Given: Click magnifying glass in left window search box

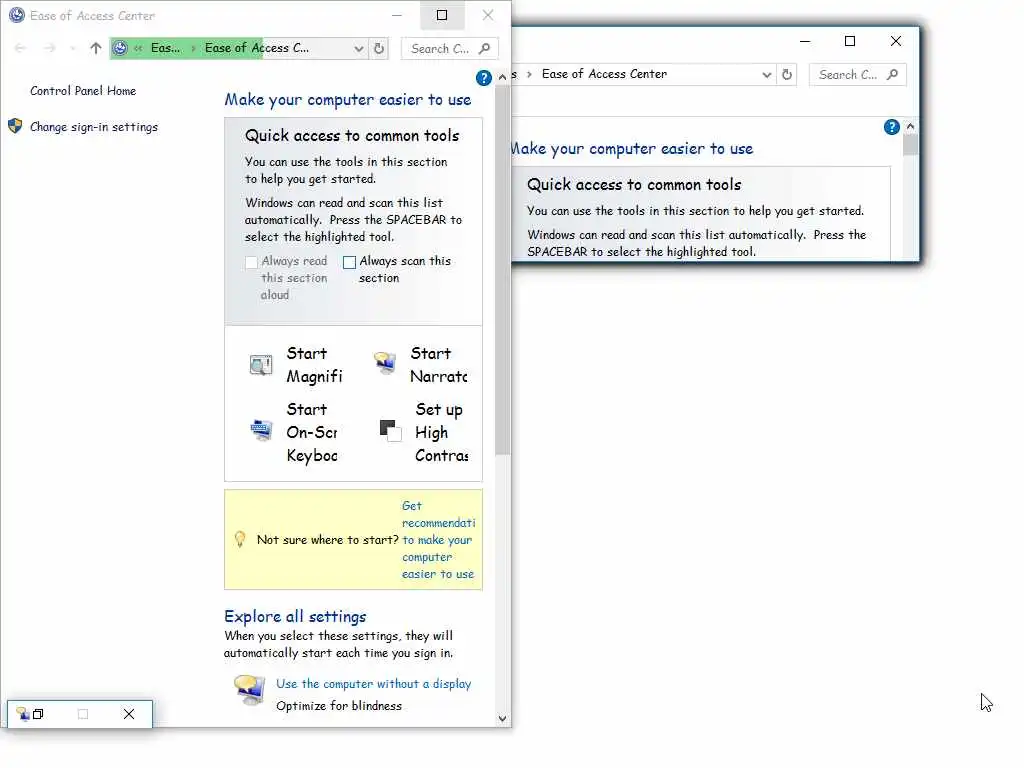Looking at the screenshot, I should click(x=484, y=48).
